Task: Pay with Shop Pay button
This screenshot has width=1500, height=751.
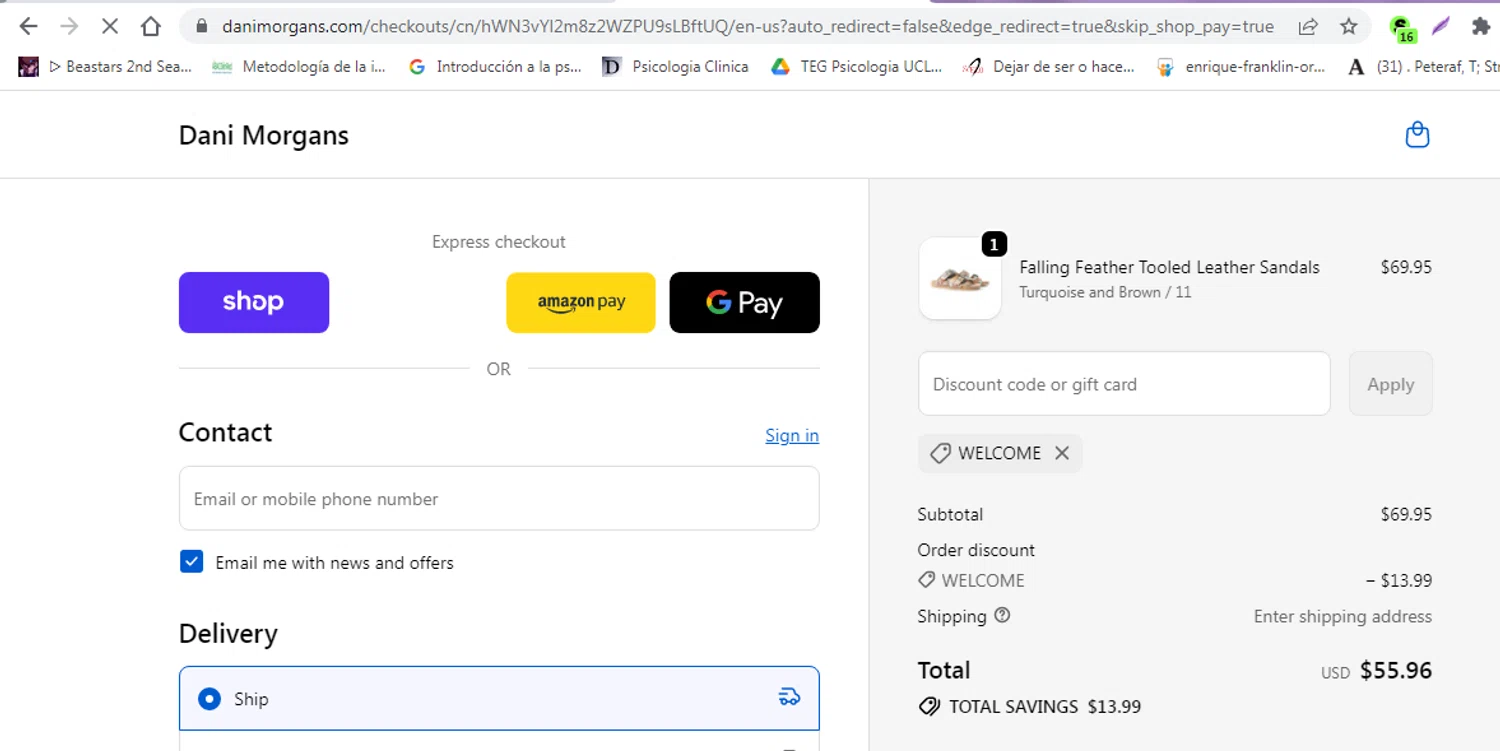Action: click(x=254, y=302)
